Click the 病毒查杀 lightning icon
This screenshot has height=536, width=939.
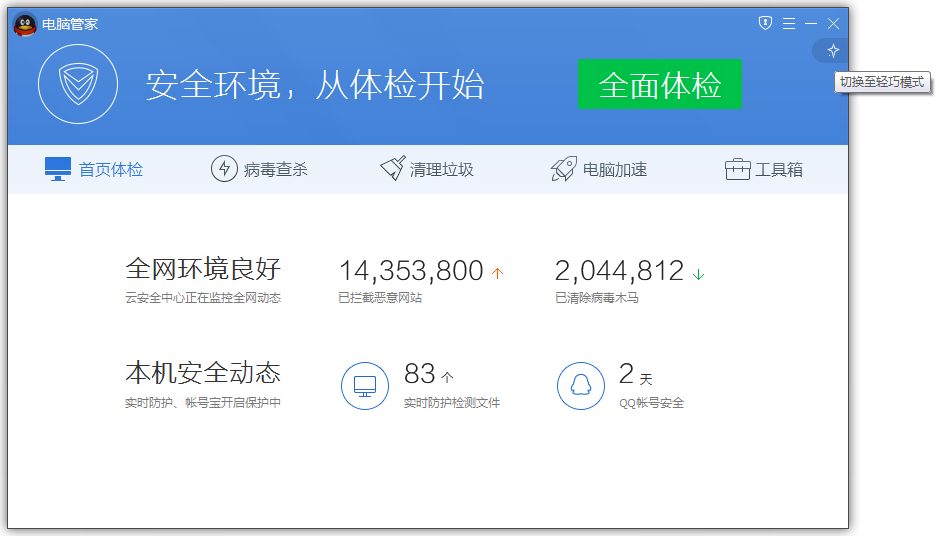pos(224,169)
